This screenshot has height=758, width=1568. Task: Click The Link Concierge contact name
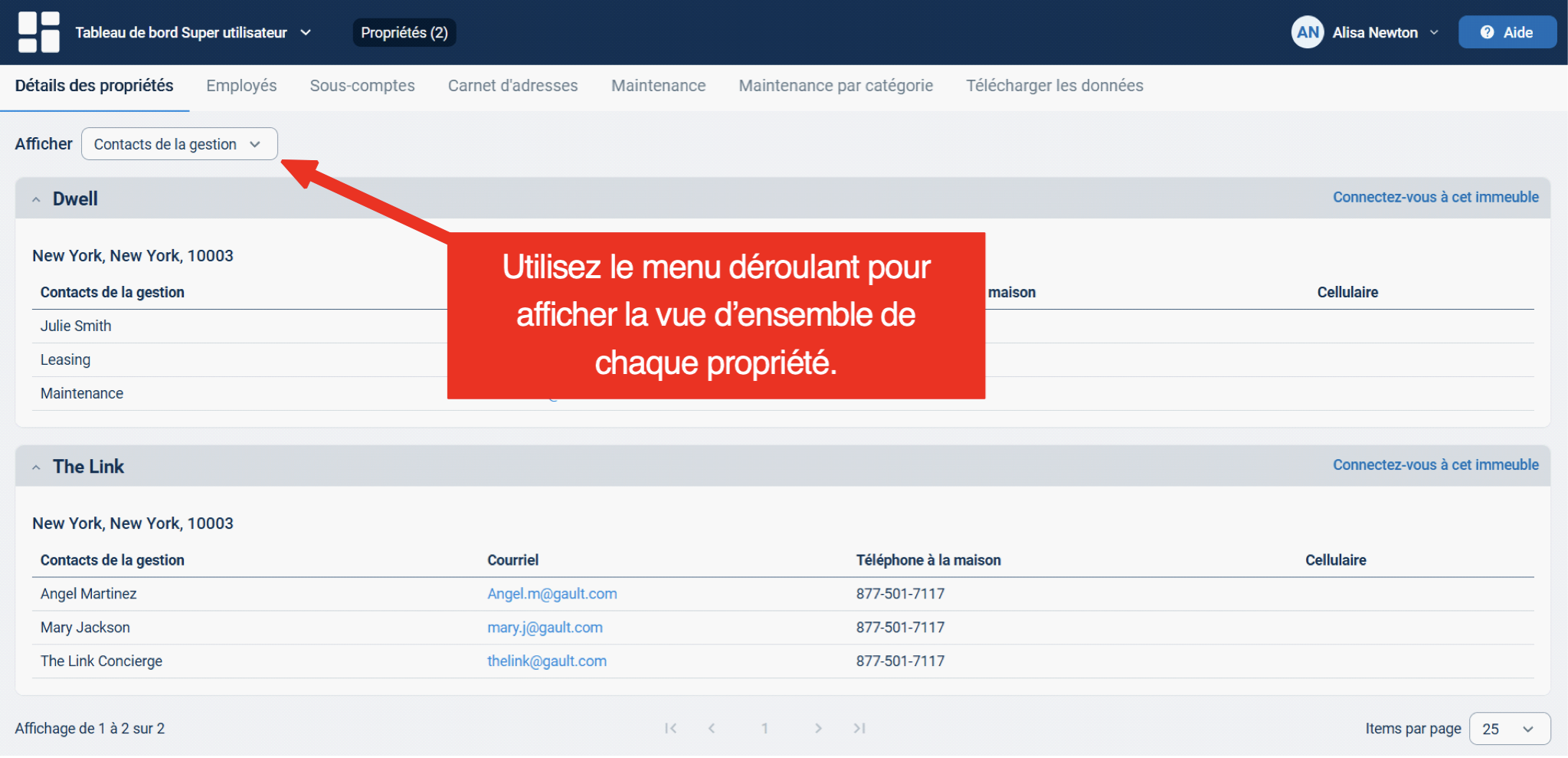101,661
